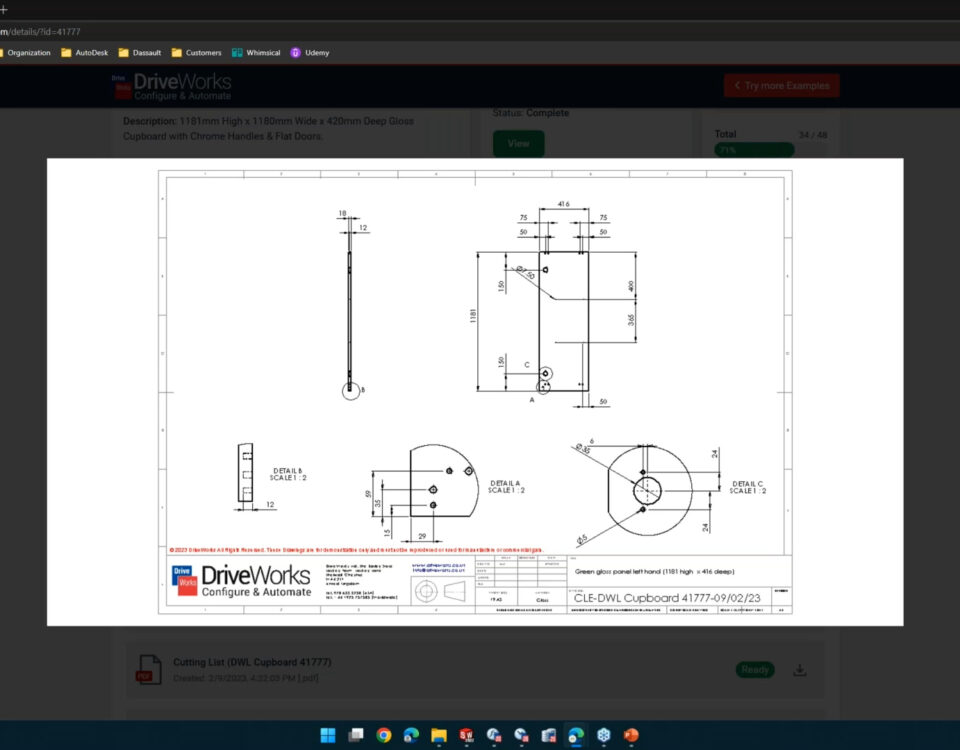Click the 71% progress bar
This screenshot has width=960, height=750.
click(753, 148)
